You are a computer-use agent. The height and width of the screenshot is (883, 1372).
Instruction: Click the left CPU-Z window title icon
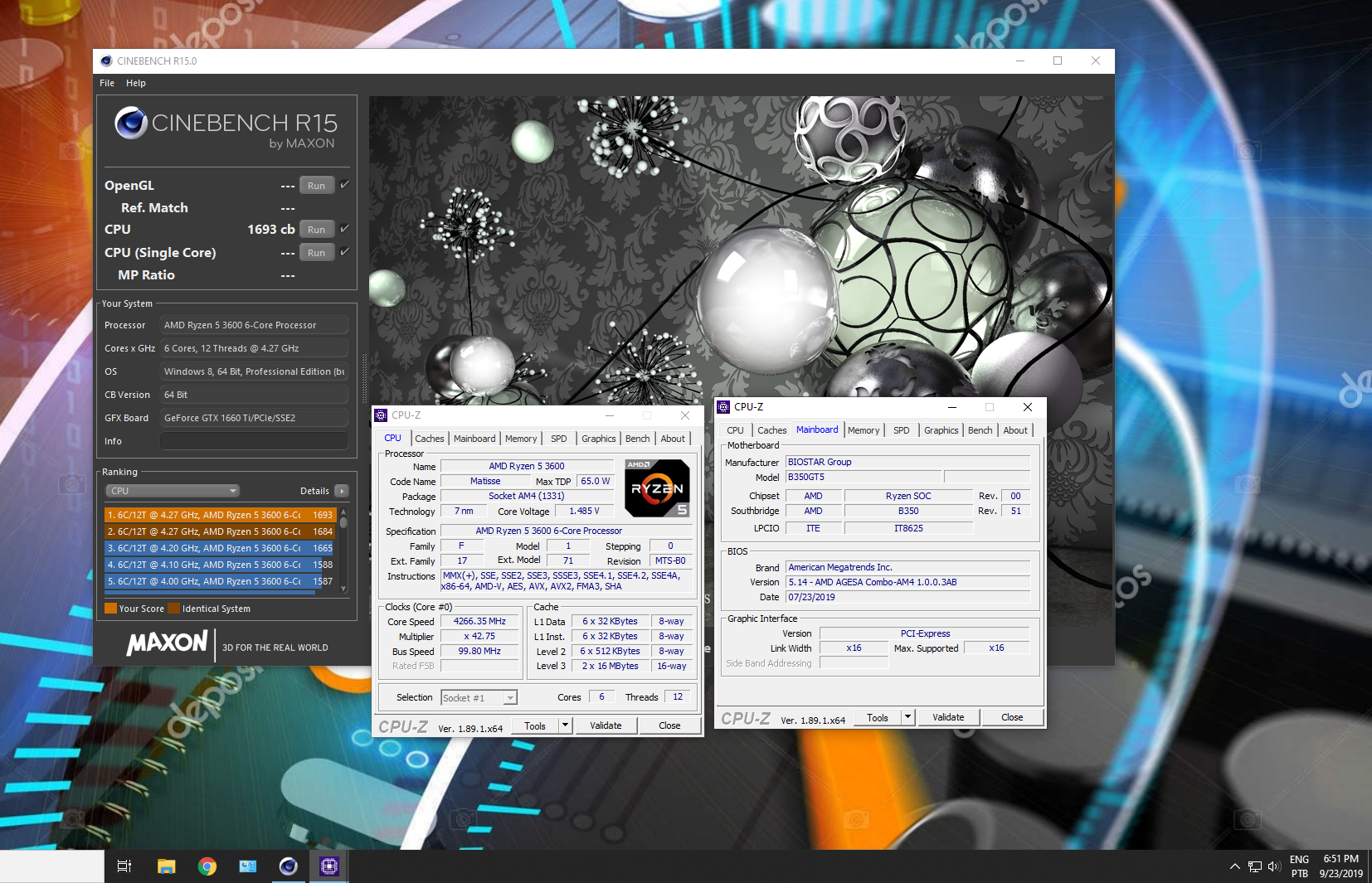381,415
